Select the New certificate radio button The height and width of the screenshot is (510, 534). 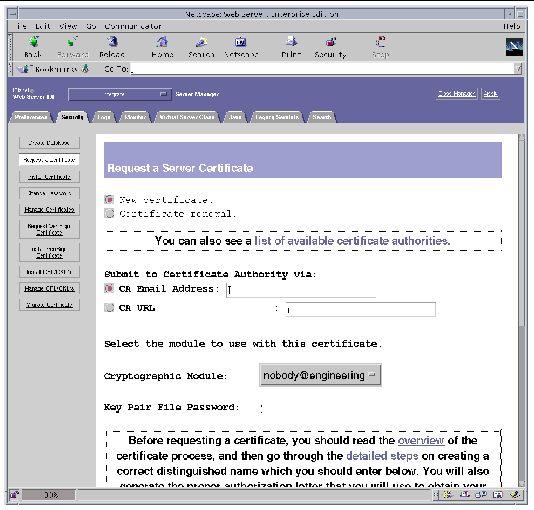coord(109,199)
